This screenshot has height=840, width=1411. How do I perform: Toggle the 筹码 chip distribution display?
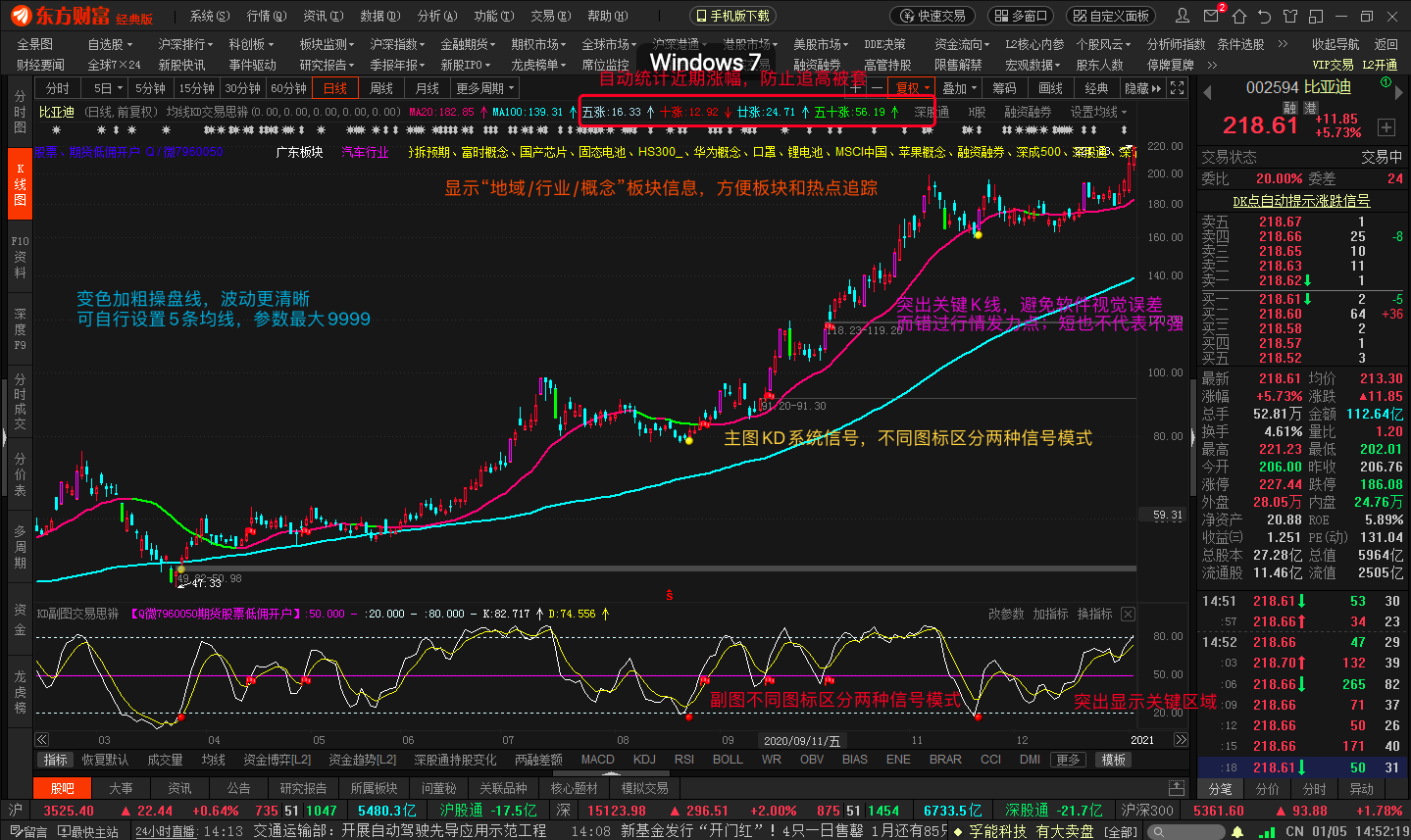tap(1004, 88)
